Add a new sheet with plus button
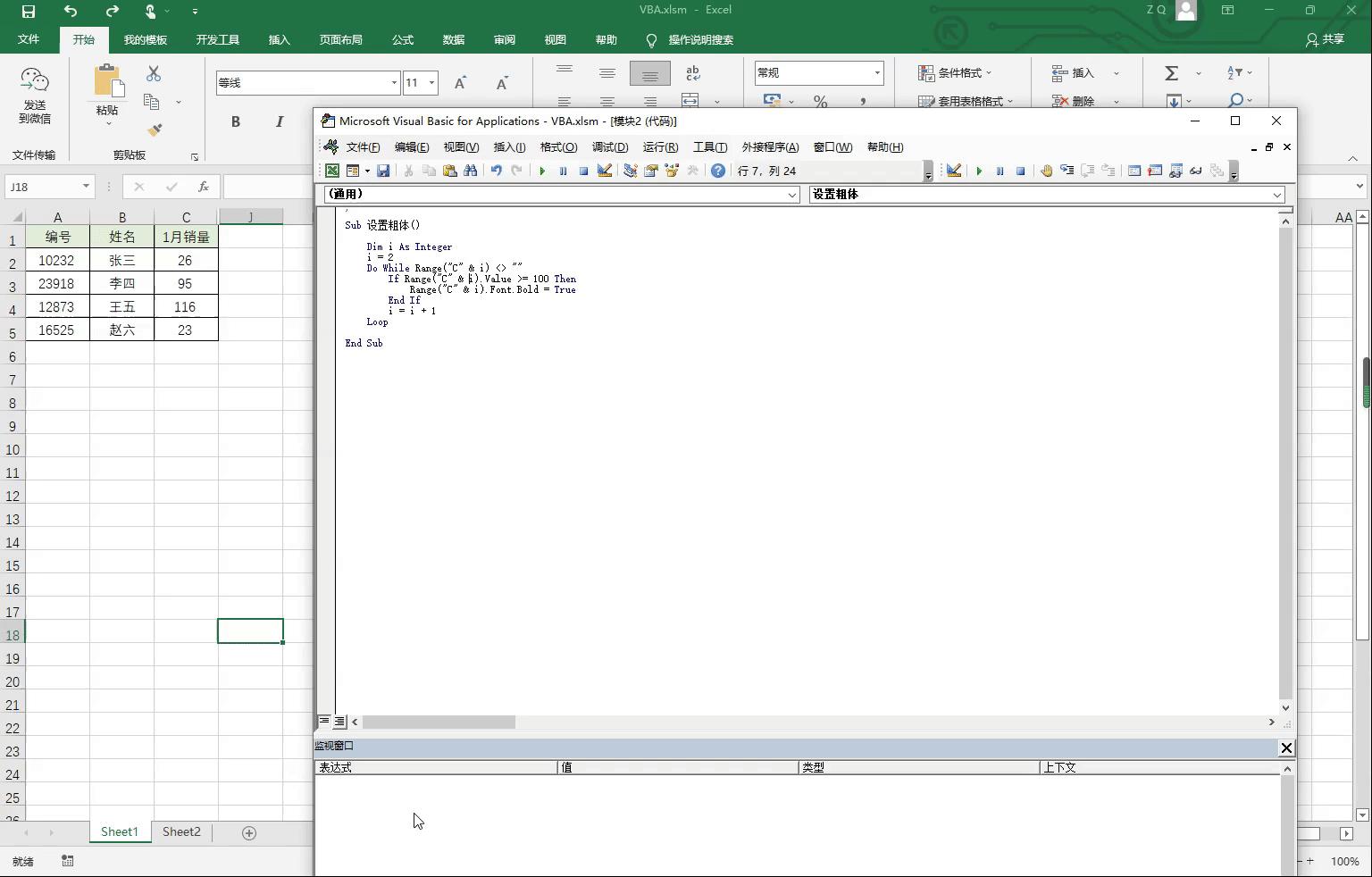Screen dimensions: 1372x877 249,832
